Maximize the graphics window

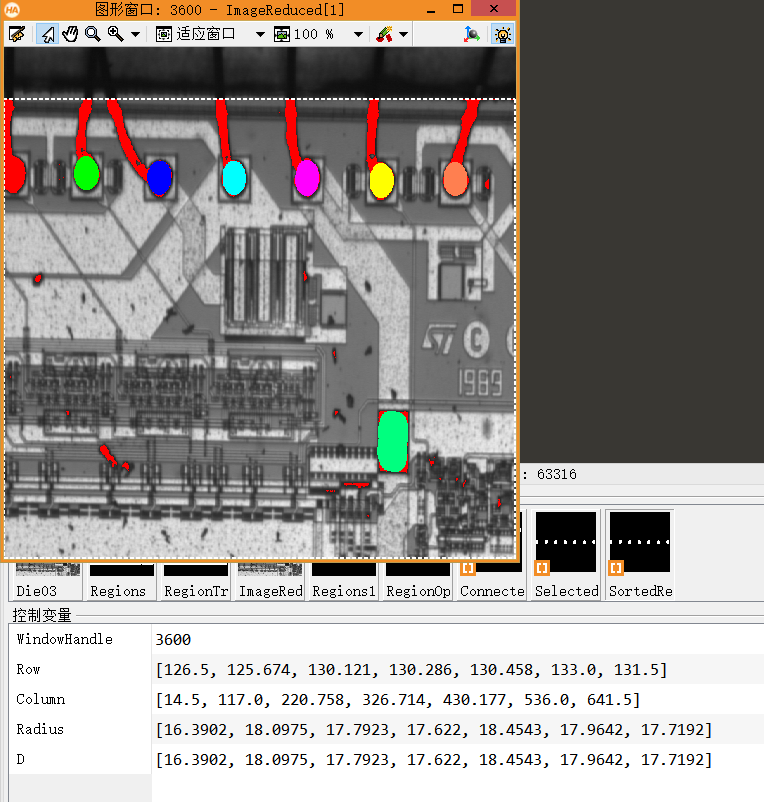pos(458,9)
